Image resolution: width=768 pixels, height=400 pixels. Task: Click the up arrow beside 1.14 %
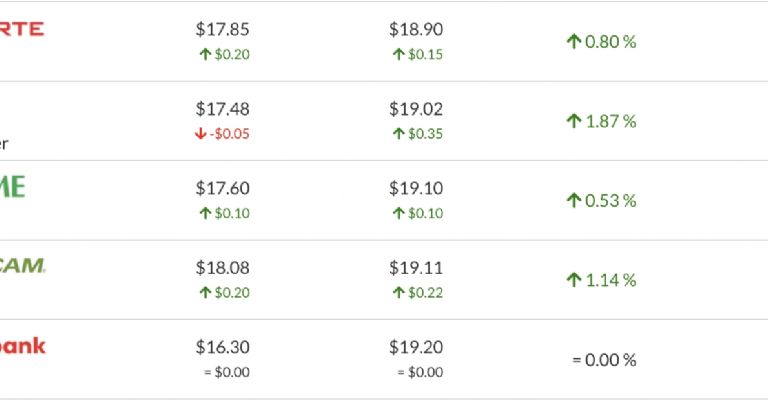[574, 280]
